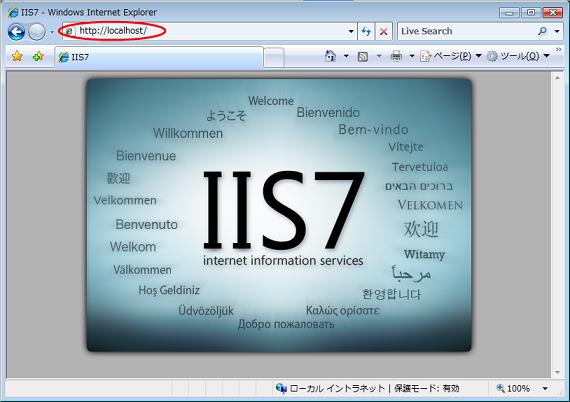Screen dimensions: 570x402
Task: Close the Internet Explorer window
Action: coord(553,13)
